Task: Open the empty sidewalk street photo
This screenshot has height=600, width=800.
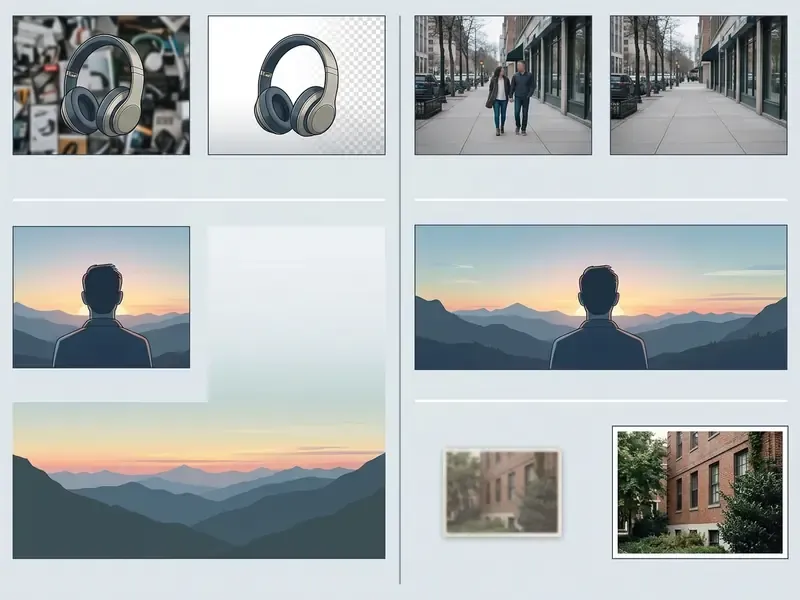Action: pyautogui.click(x=698, y=85)
